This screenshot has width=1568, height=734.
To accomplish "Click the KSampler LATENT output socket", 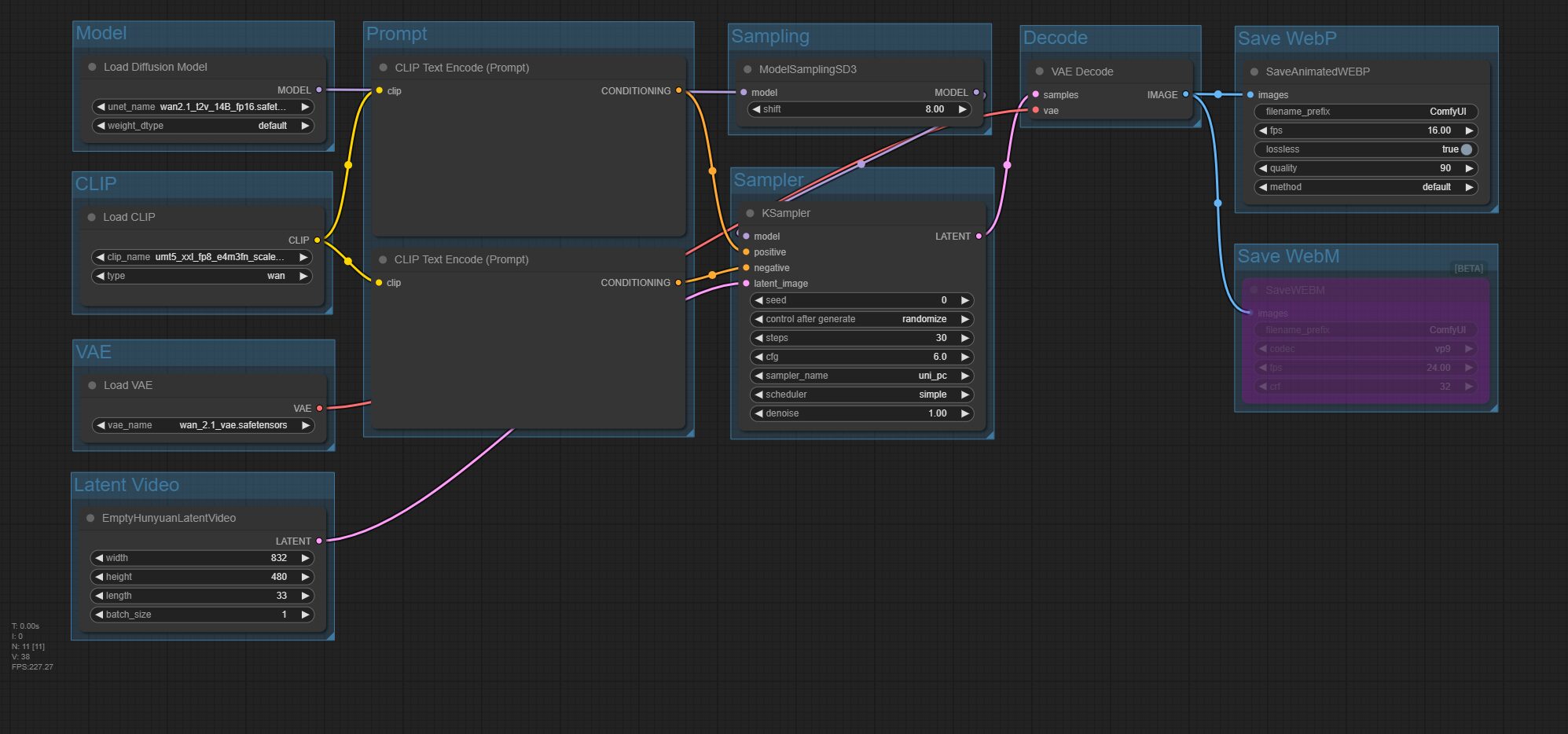I will 979,236.
